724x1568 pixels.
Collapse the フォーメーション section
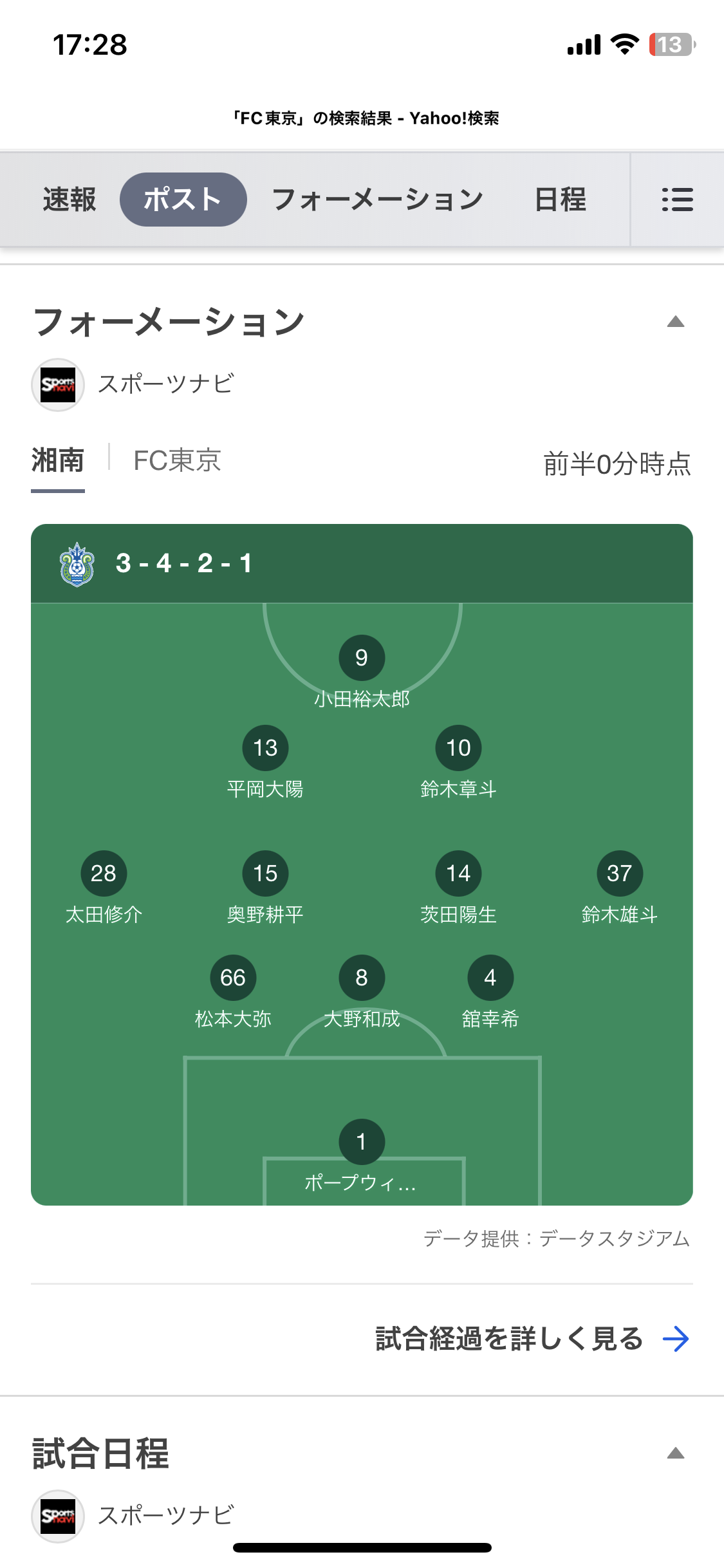click(x=676, y=322)
